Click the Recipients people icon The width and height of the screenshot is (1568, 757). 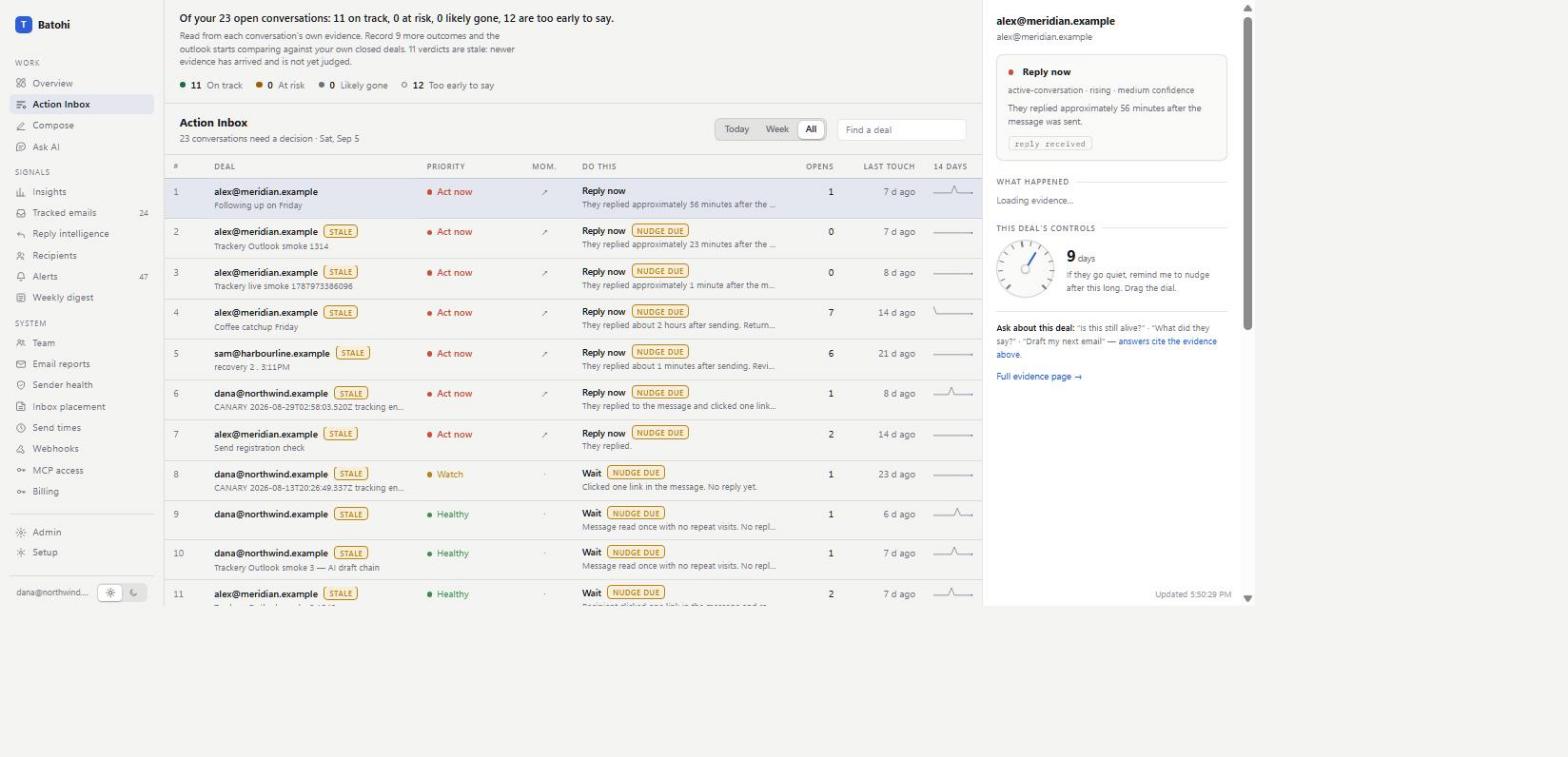21,256
